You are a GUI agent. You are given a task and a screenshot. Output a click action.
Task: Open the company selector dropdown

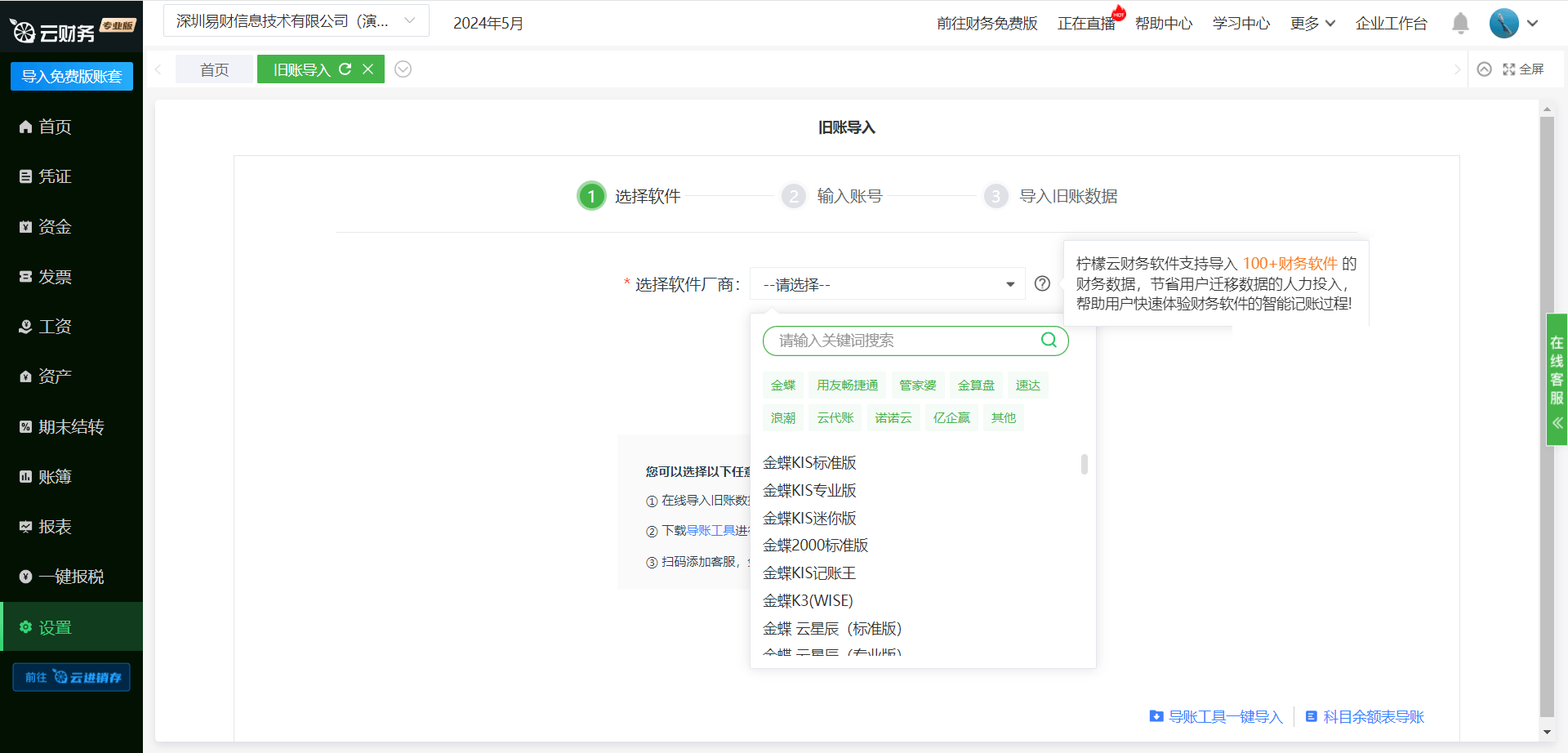tap(296, 21)
